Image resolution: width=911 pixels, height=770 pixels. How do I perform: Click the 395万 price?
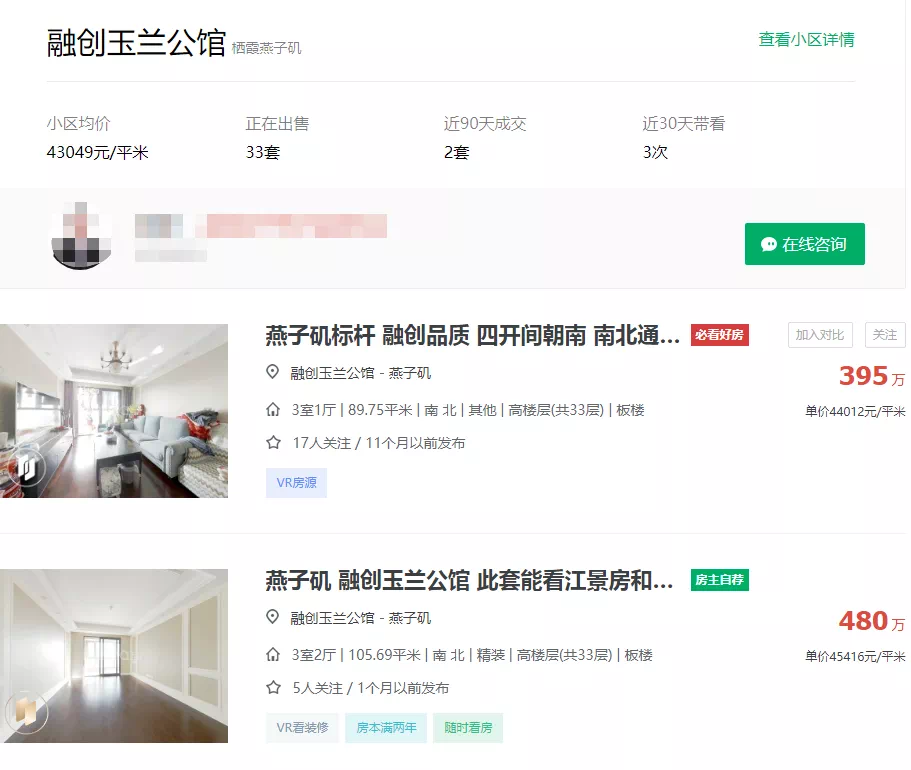[x=871, y=376]
